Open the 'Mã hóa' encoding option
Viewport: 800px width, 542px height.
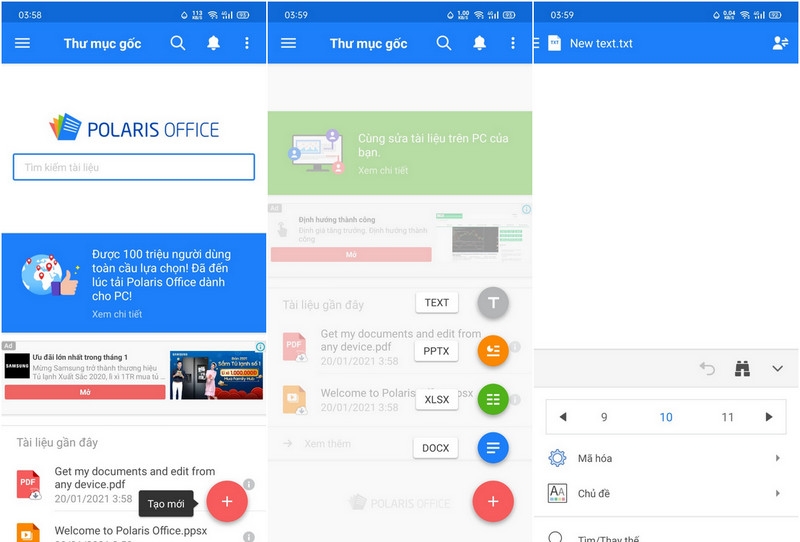pyautogui.click(x=666, y=458)
